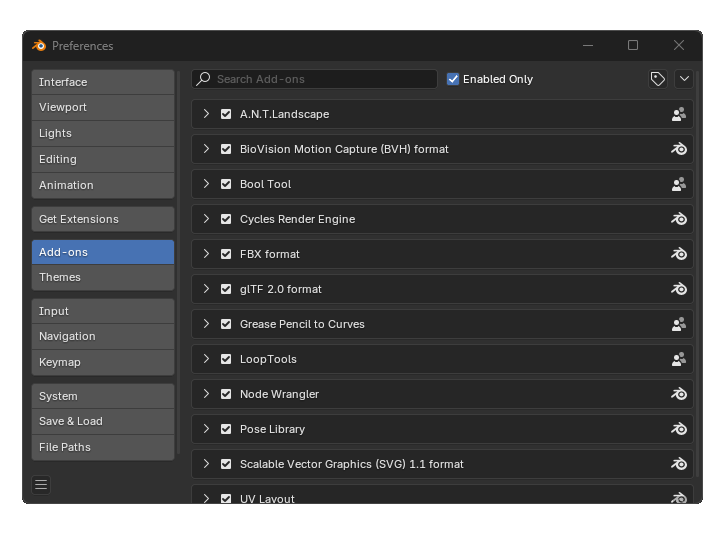Open the Lights preferences section

click(103, 133)
